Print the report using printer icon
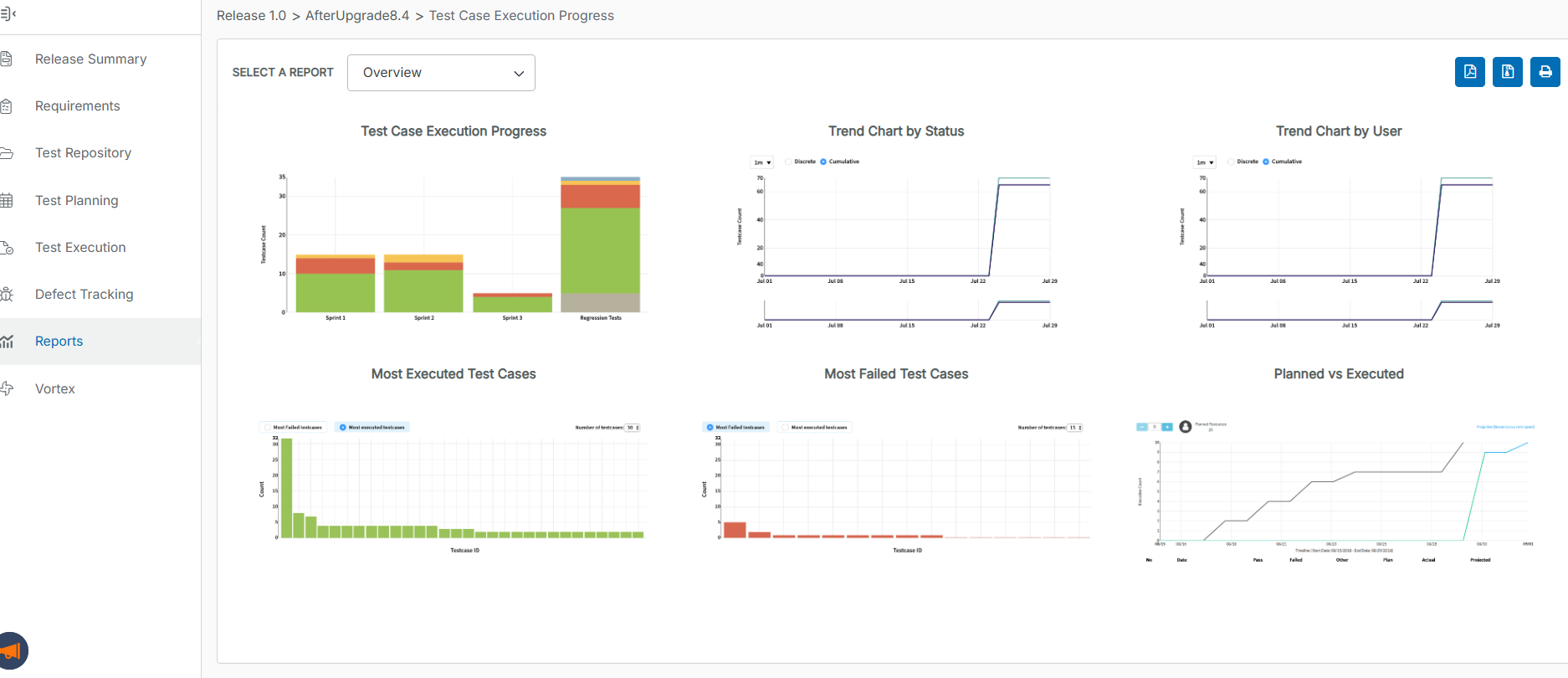The height and width of the screenshot is (678, 1568). 1545,72
